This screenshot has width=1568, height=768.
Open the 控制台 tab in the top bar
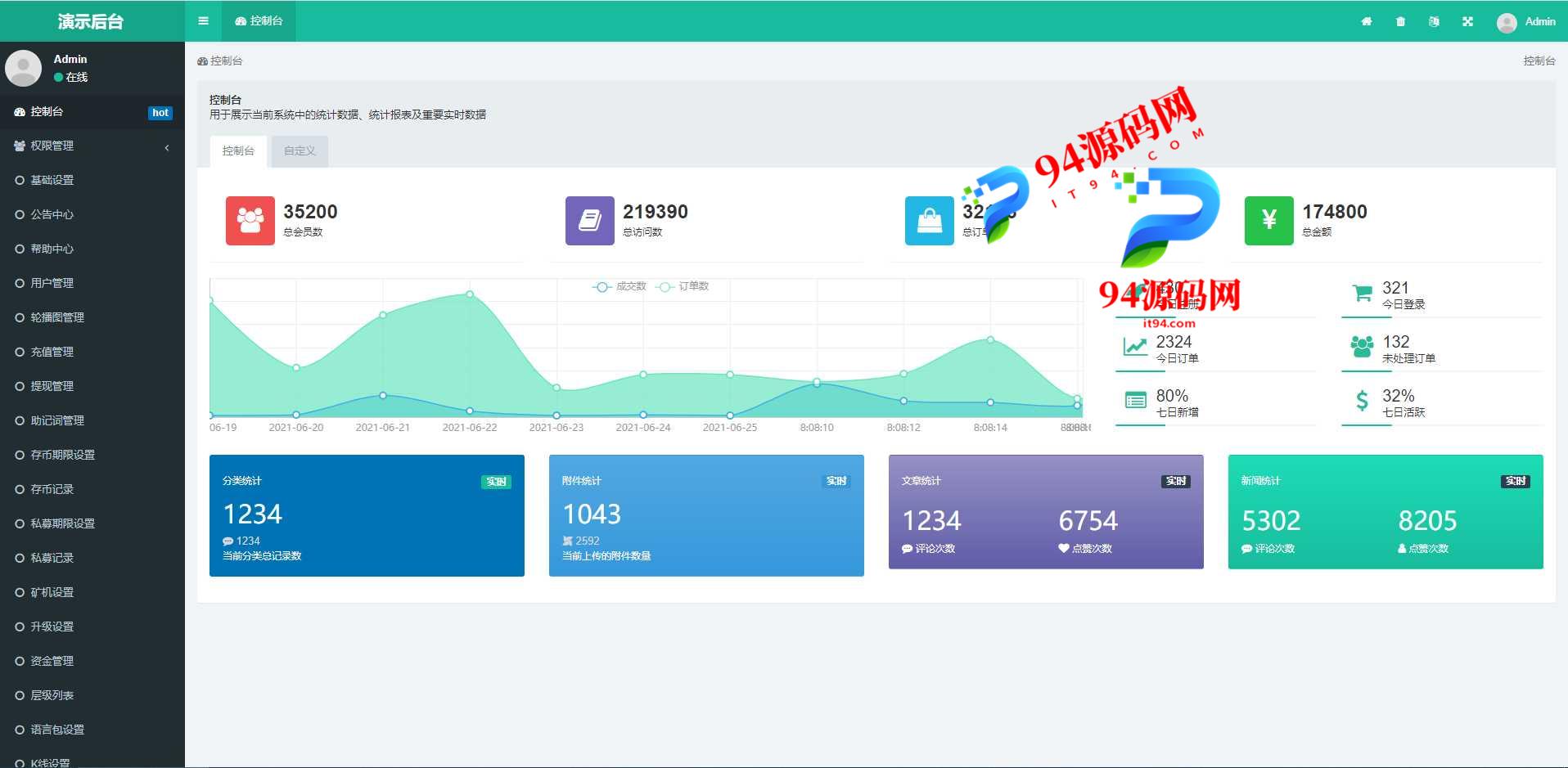point(259,21)
